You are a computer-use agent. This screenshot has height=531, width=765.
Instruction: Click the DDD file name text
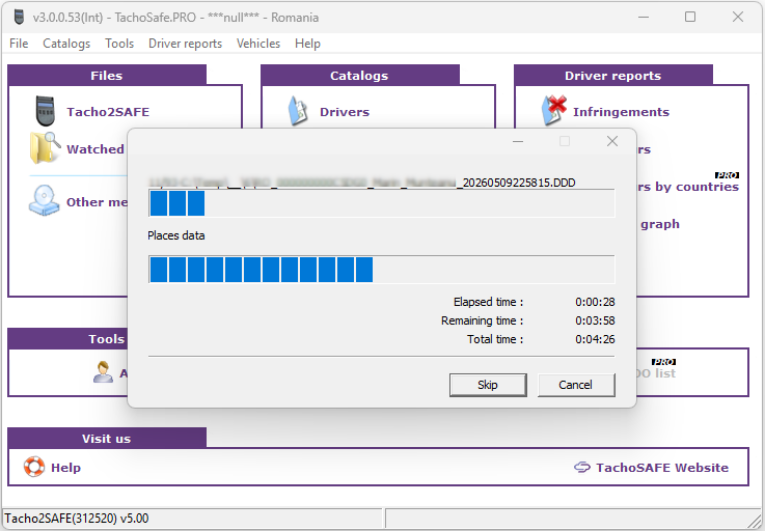tap(362, 183)
